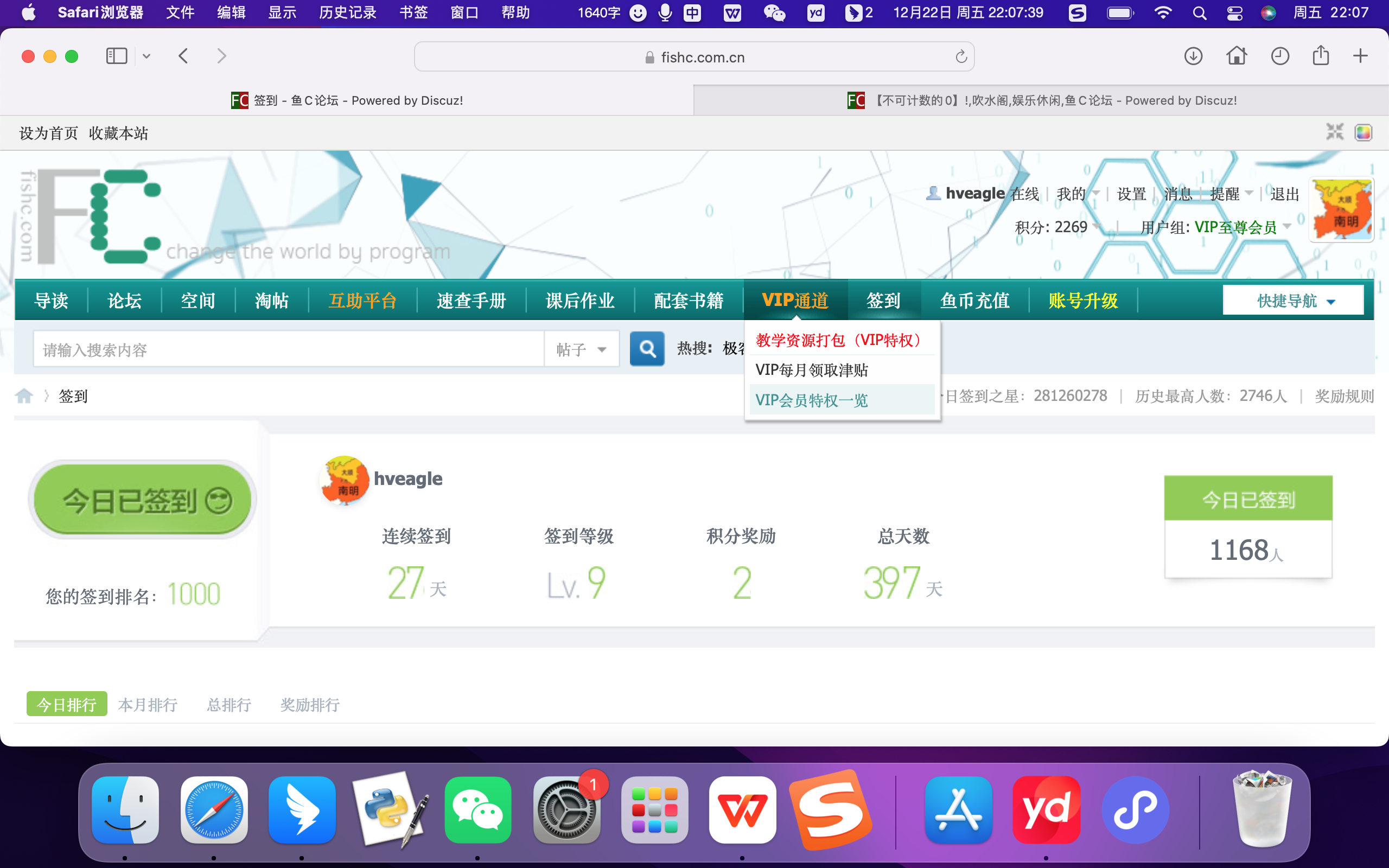
Task: Switch page width with collapse icon
Action: (1335, 132)
